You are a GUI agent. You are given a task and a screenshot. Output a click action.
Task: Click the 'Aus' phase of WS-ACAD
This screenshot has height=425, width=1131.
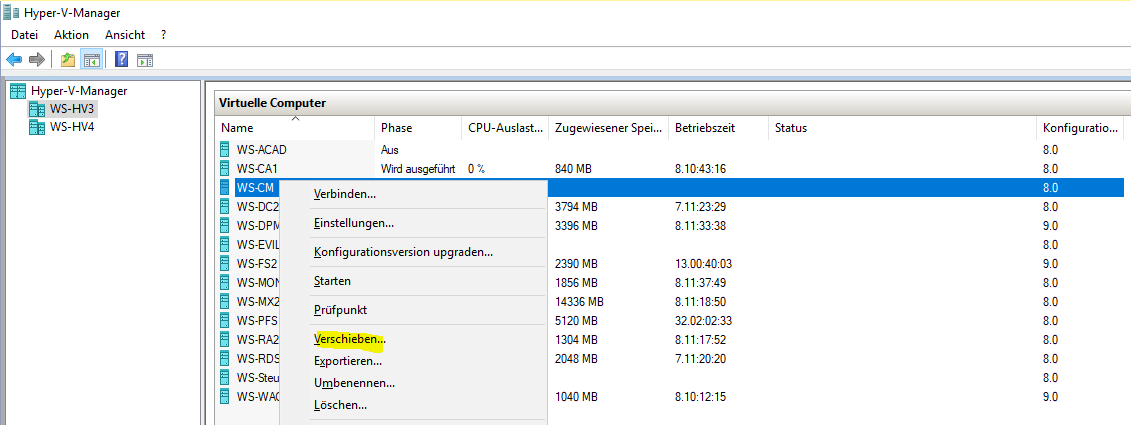coord(390,150)
